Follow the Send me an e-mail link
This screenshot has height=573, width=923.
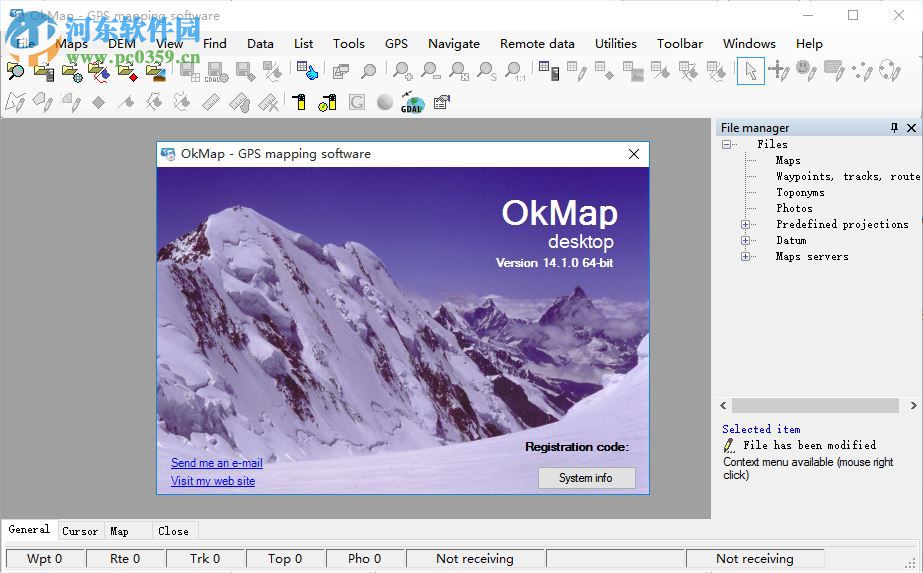point(217,463)
